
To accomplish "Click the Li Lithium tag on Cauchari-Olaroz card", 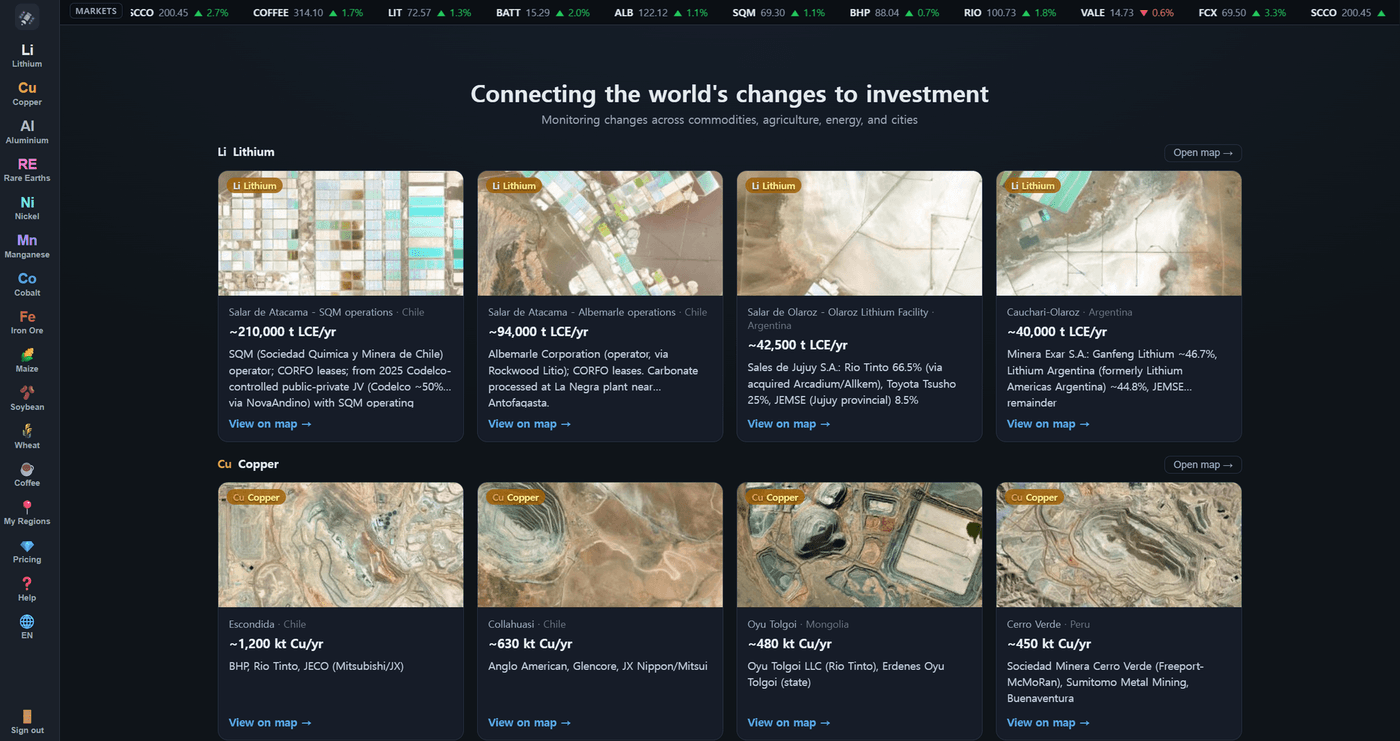I will click(1033, 185).
